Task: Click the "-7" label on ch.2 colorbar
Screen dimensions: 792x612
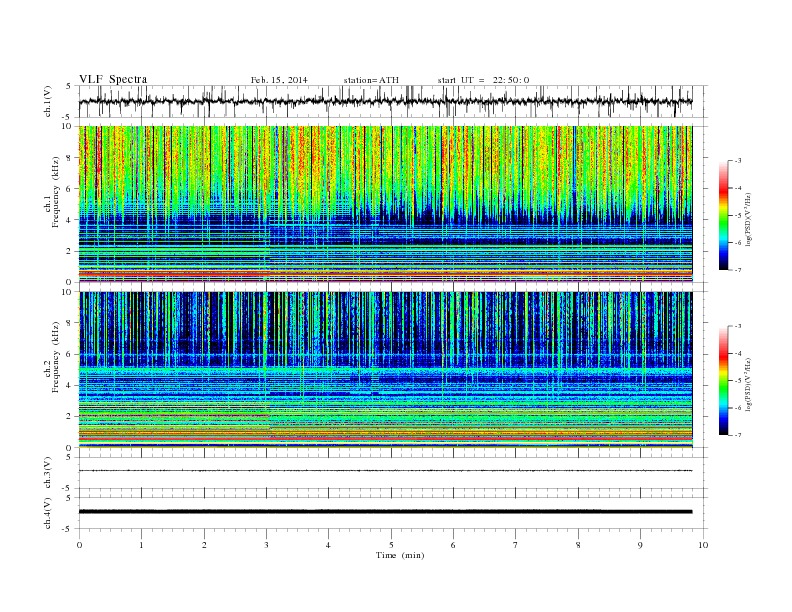Action: tap(738, 435)
